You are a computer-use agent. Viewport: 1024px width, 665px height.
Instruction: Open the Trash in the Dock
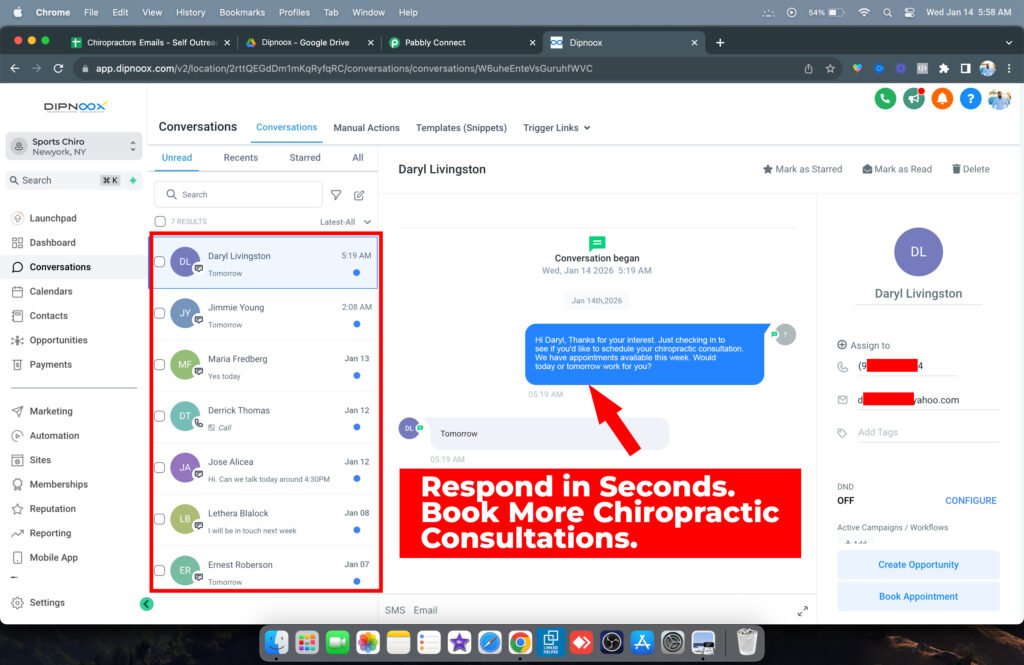pyautogui.click(x=746, y=643)
